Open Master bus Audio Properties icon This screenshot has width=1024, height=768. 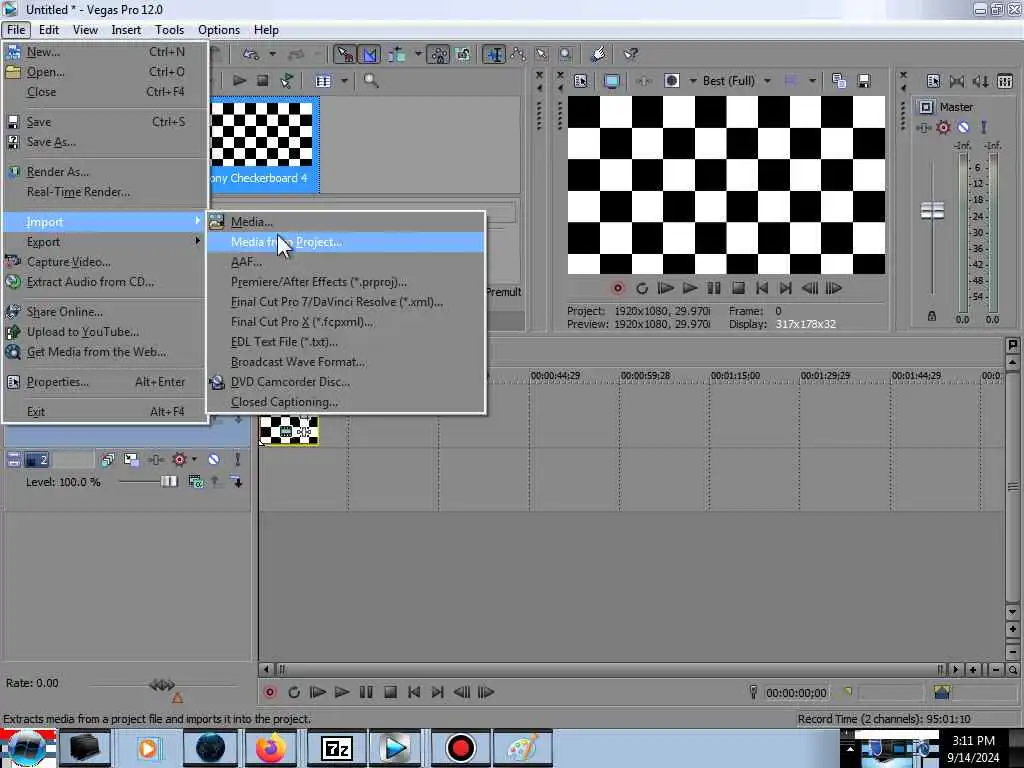point(933,81)
